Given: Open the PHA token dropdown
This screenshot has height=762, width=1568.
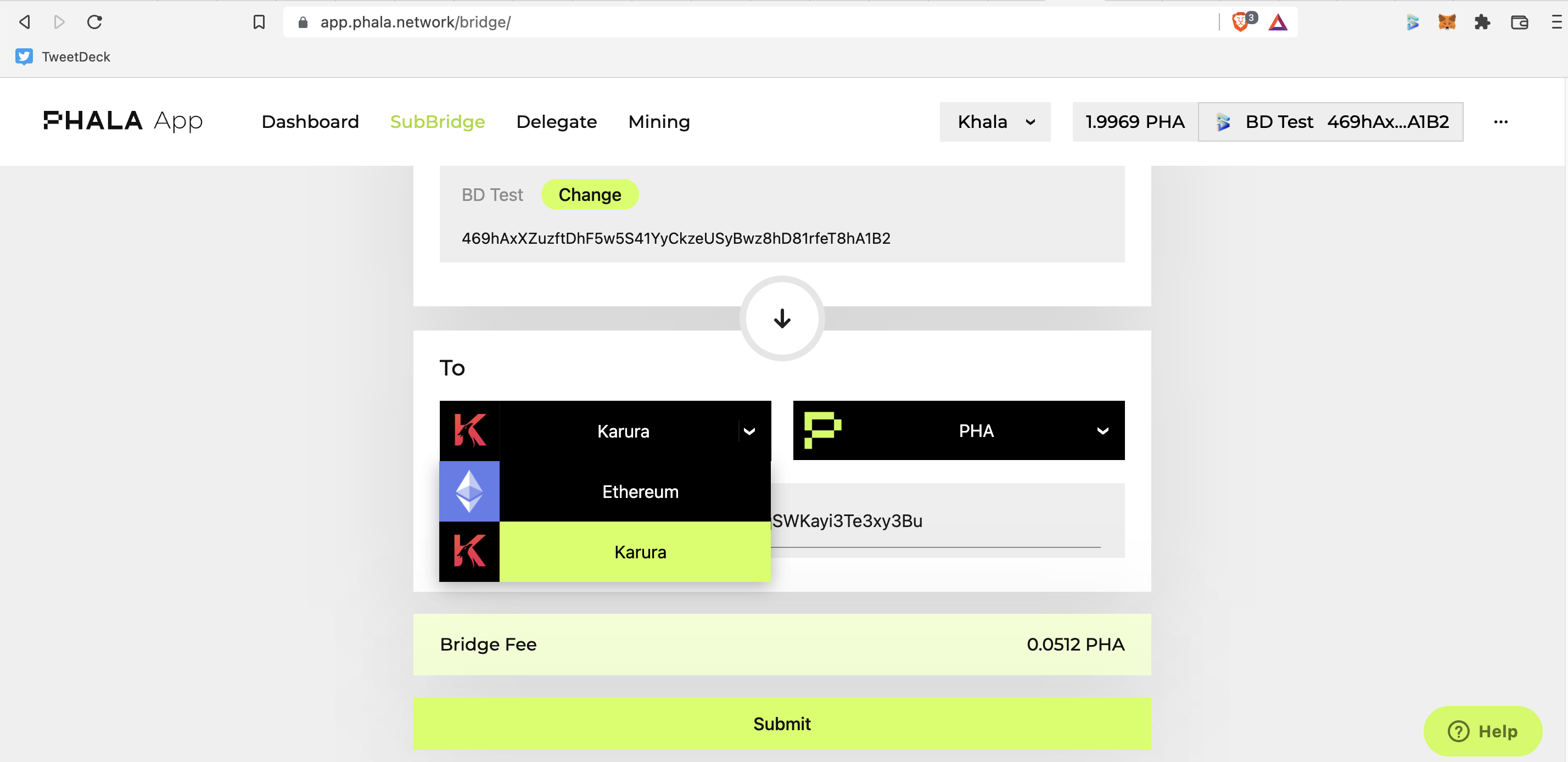Looking at the screenshot, I should (x=959, y=430).
